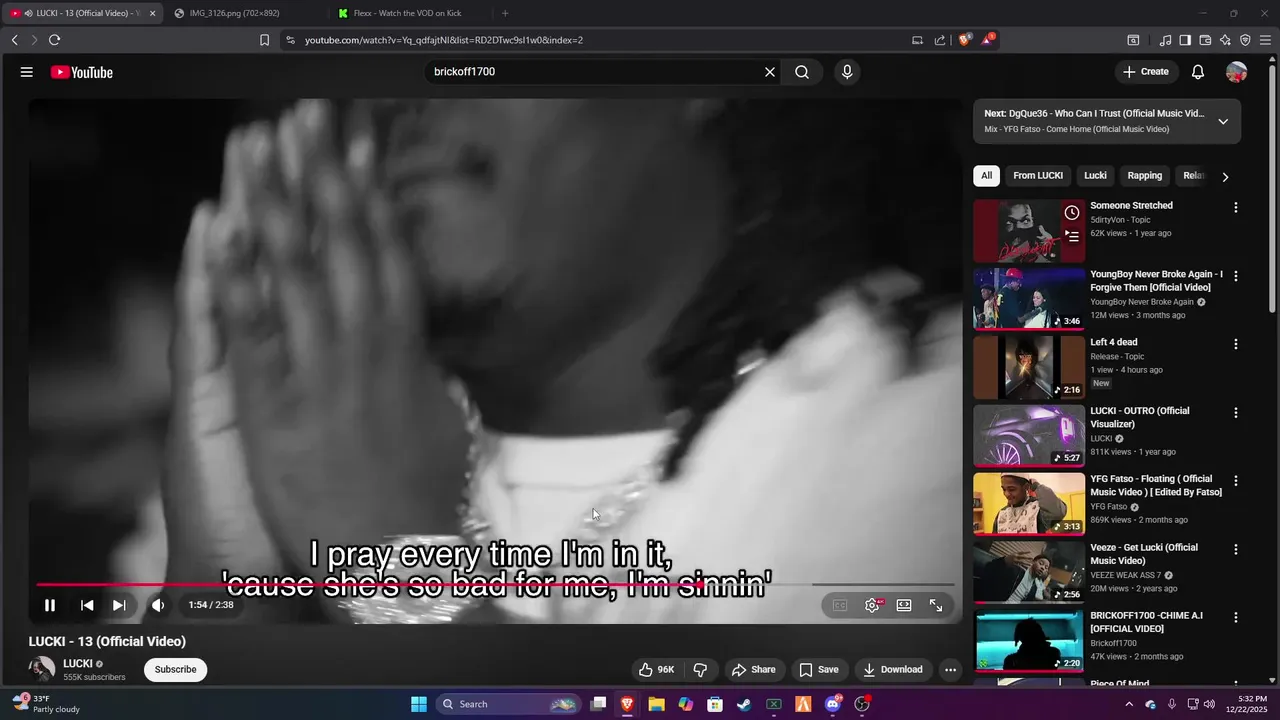Add Someone Stretched to Watch Later clock
Screen dimensions: 1280x720
[x=1072, y=213]
